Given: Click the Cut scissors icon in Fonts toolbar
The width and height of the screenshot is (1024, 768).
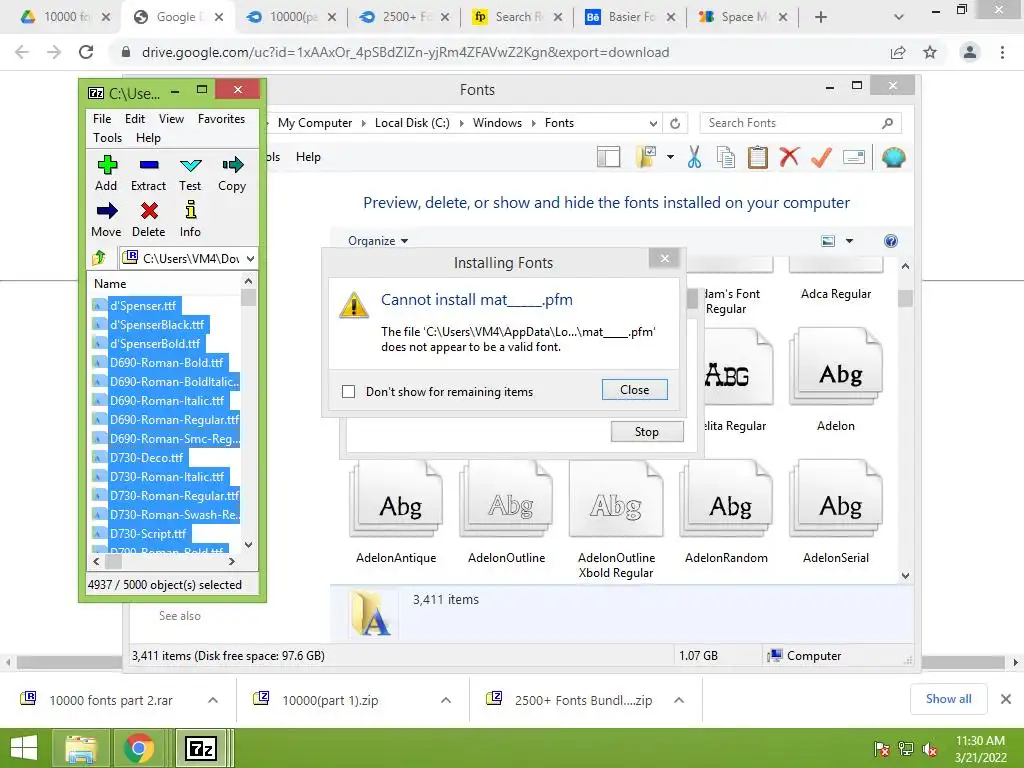Looking at the screenshot, I should (x=694, y=157).
